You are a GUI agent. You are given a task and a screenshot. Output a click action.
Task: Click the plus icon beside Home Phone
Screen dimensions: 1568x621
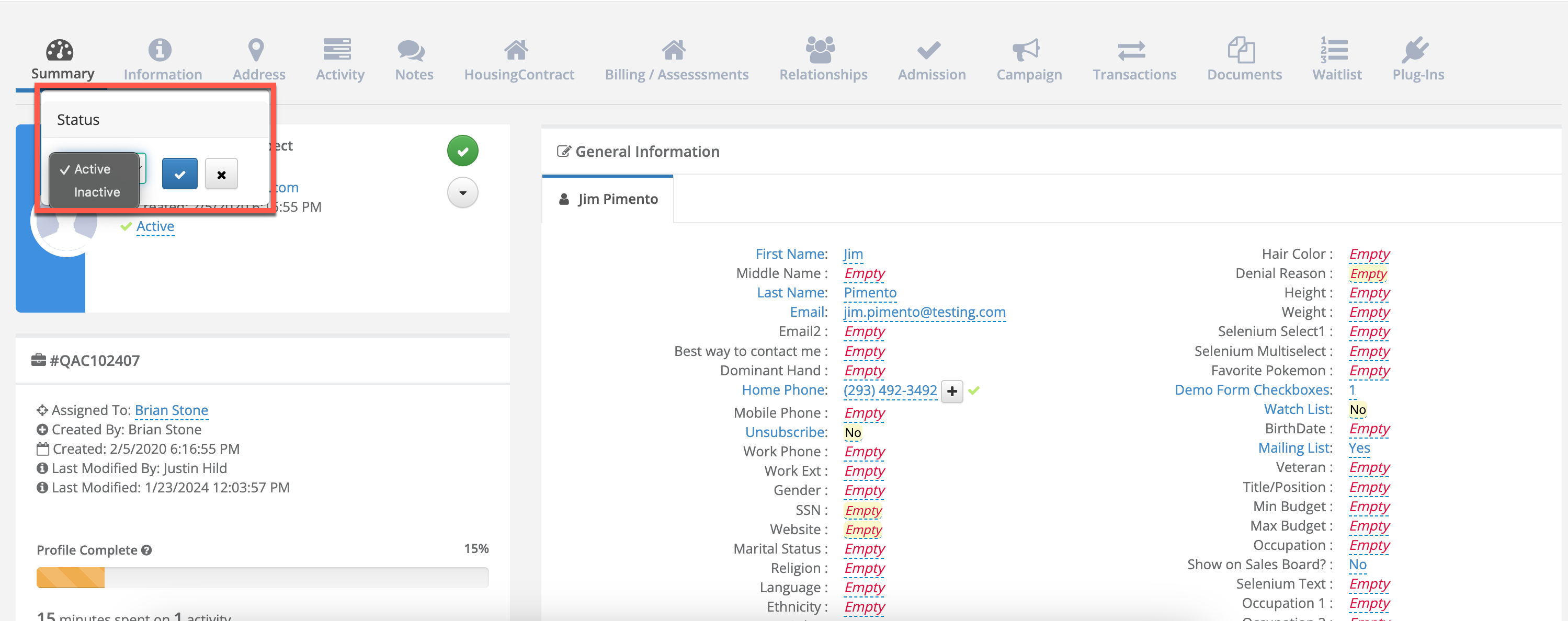coord(952,391)
